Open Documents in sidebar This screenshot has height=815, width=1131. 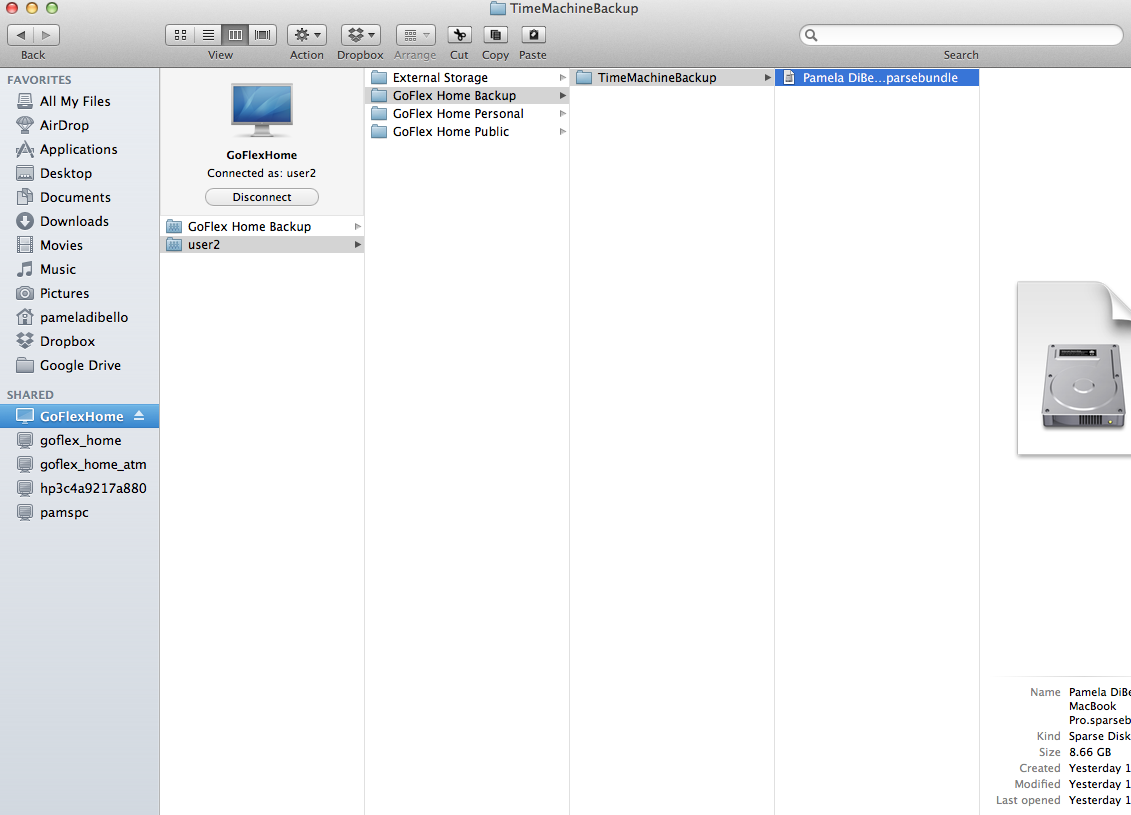(79, 197)
